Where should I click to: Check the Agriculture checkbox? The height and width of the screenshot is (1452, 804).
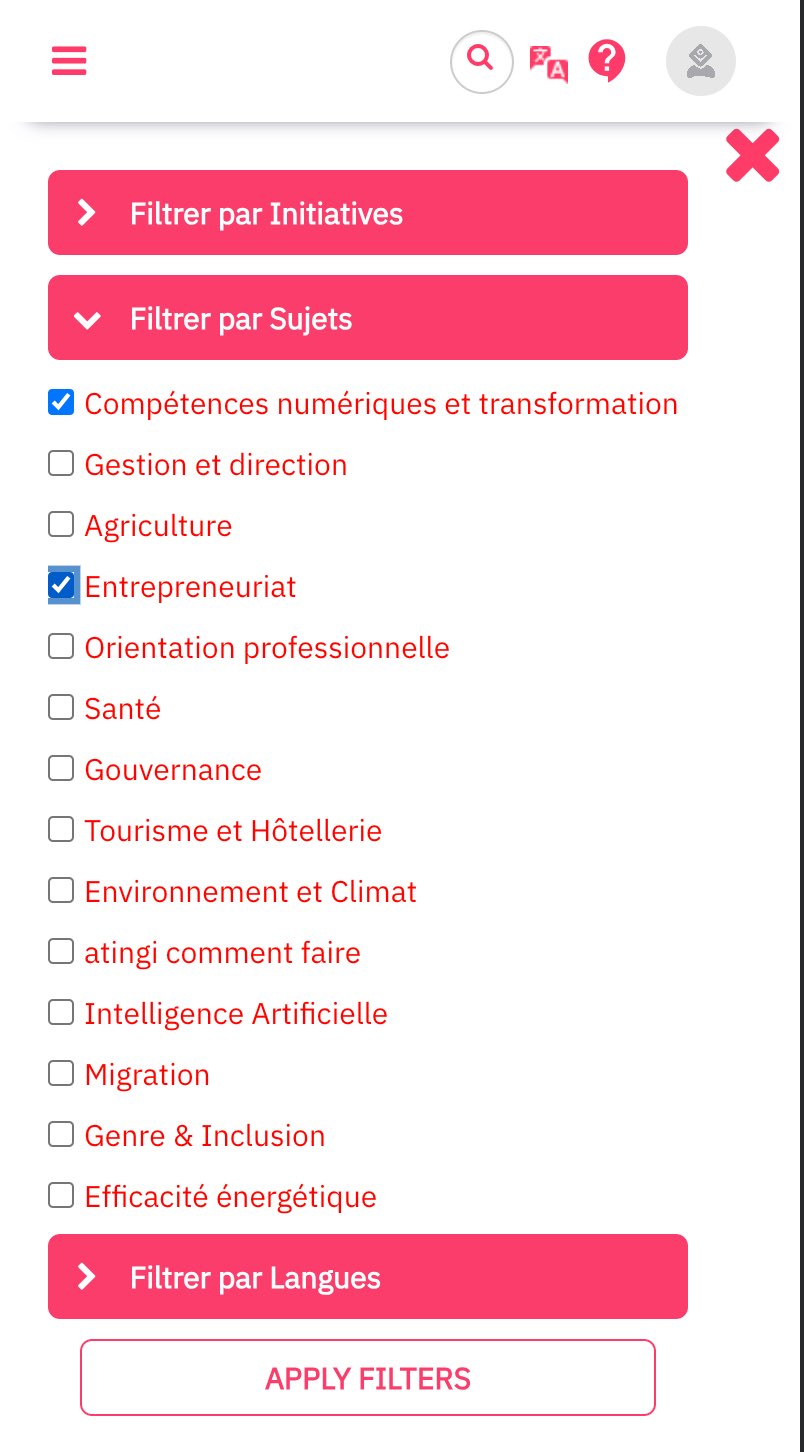click(x=61, y=524)
